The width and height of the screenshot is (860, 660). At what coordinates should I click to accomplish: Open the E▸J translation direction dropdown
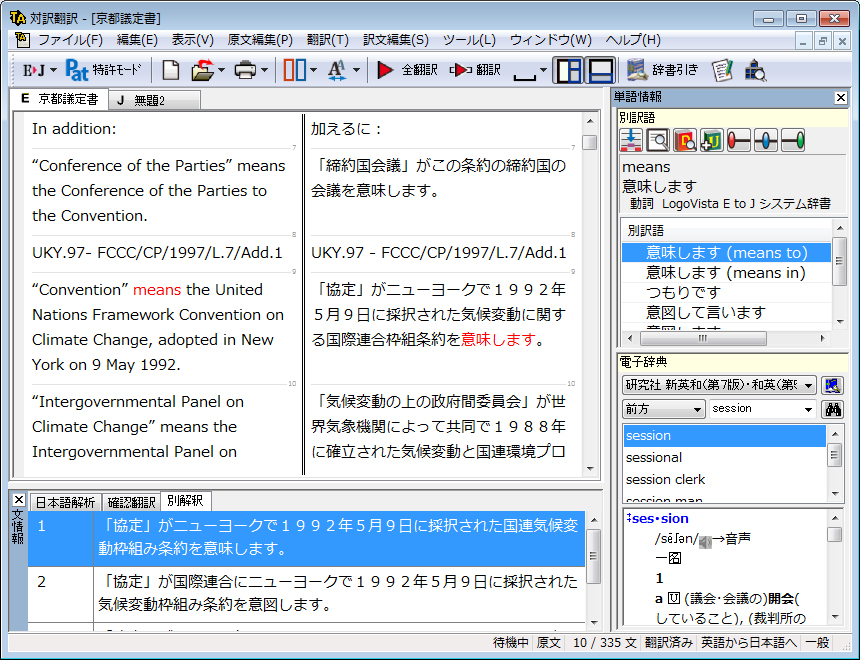pos(40,70)
